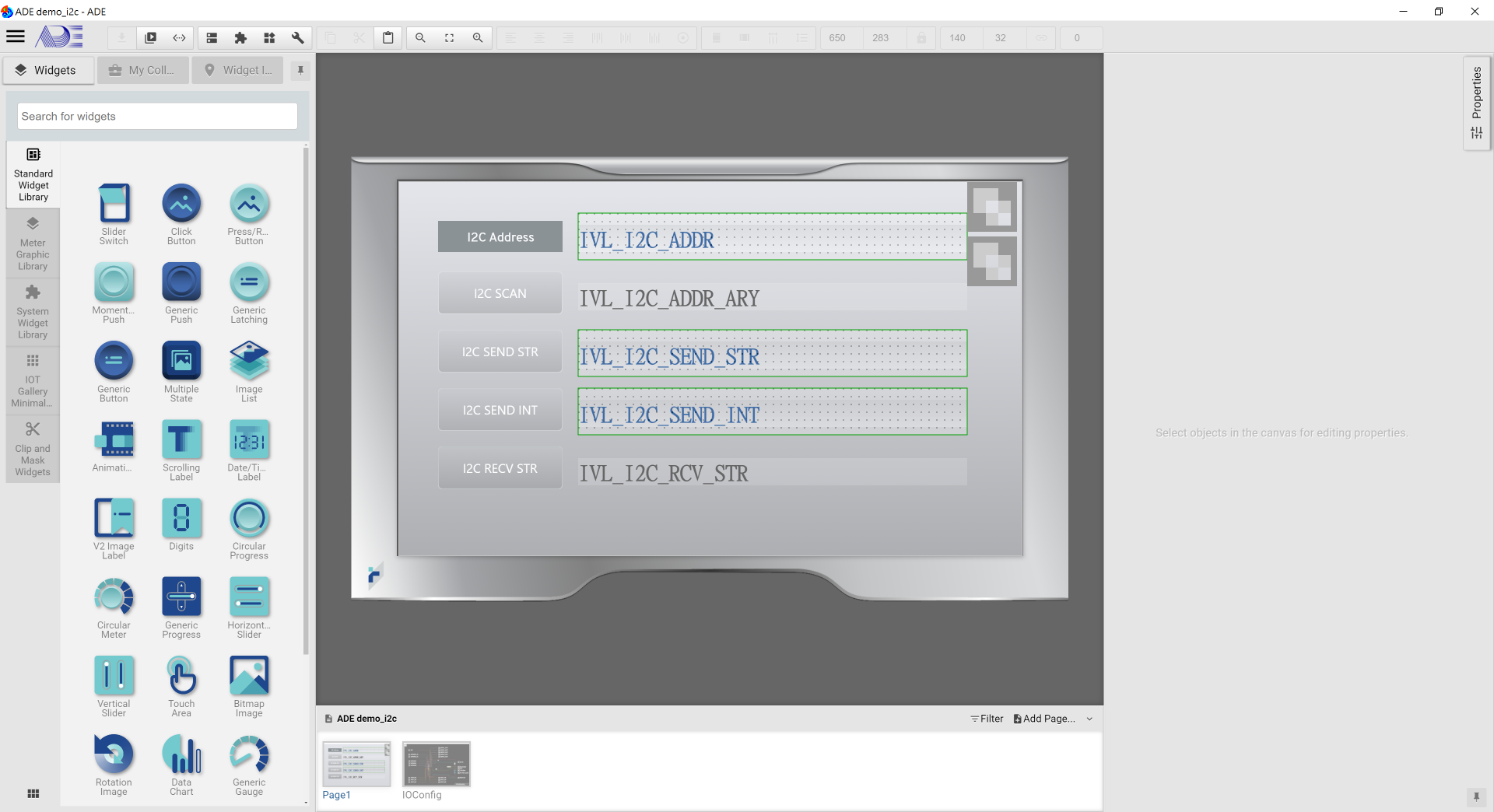Screen dimensions: 1494x812
Task: Click the Filter pages button
Action: click(x=987, y=719)
